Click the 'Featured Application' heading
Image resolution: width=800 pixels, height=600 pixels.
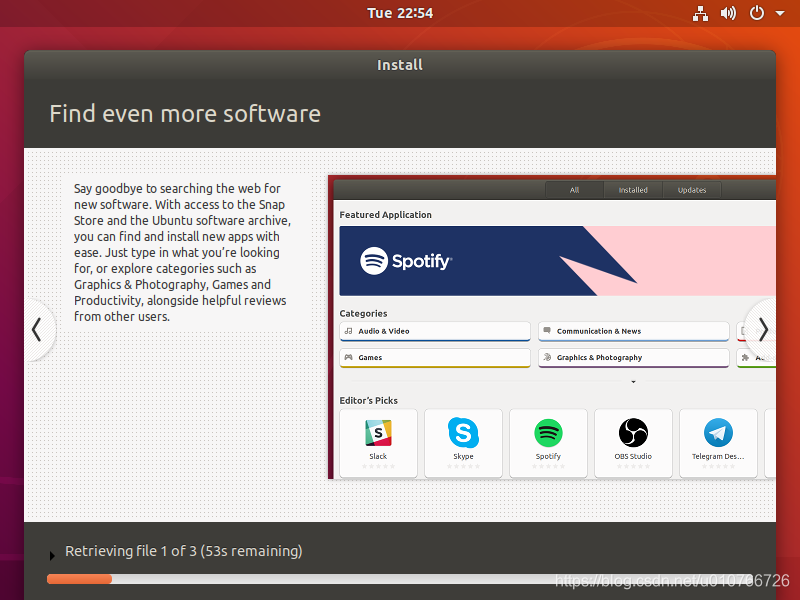pos(385,215)
